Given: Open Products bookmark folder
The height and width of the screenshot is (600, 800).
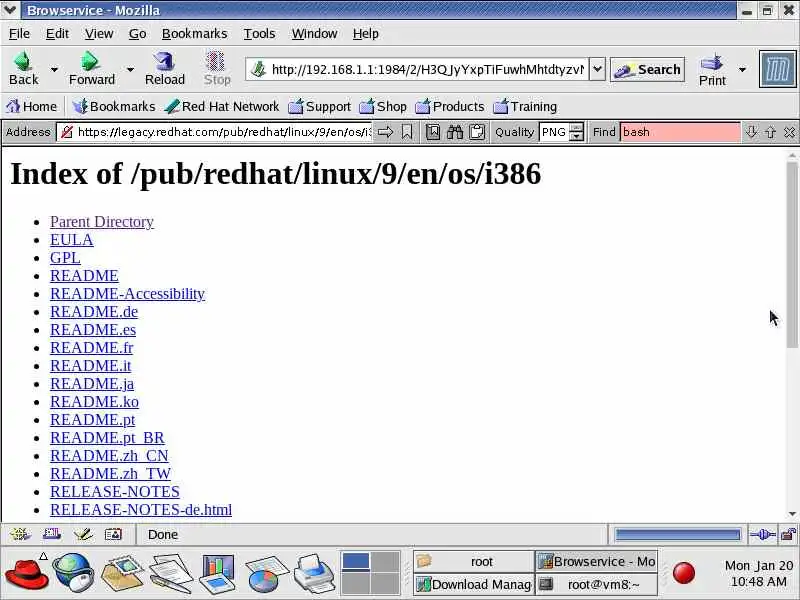Looking at the screenshot, I should (449, 106).
